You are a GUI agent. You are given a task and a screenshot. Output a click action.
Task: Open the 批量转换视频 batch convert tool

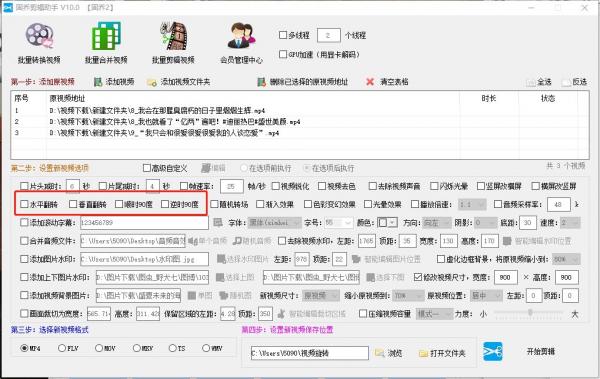pyautogui.click(x=39, y=43)
